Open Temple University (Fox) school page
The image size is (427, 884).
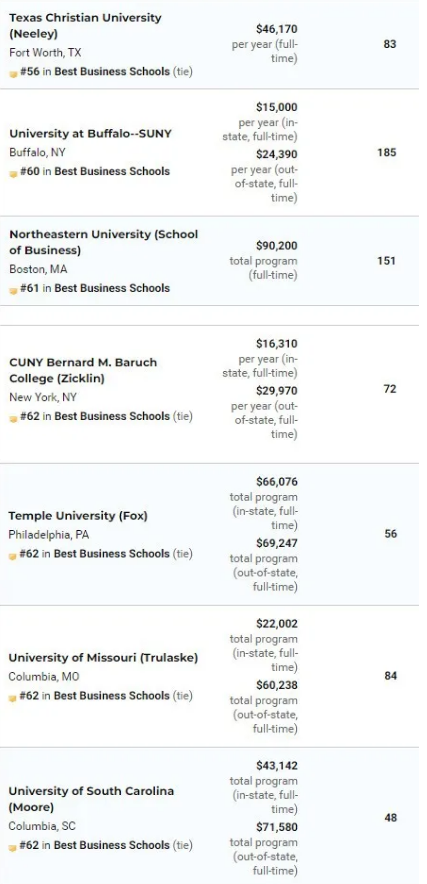[78, 516]
